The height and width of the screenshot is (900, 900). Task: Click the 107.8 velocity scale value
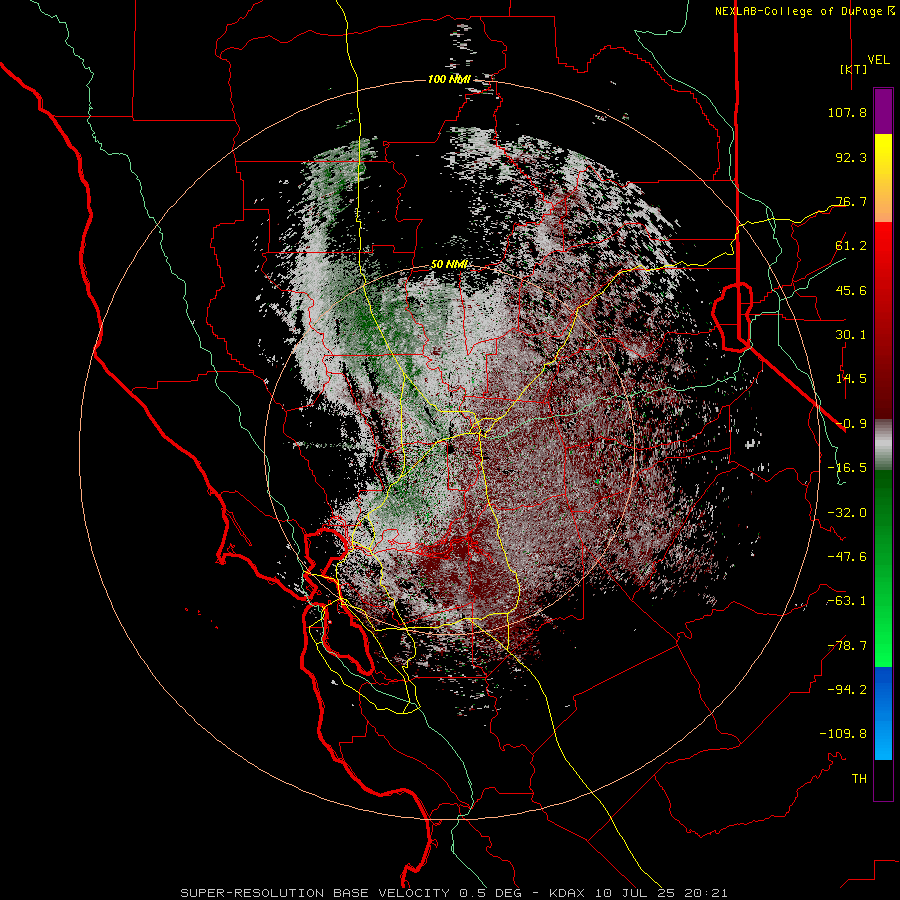coord(847,112)
